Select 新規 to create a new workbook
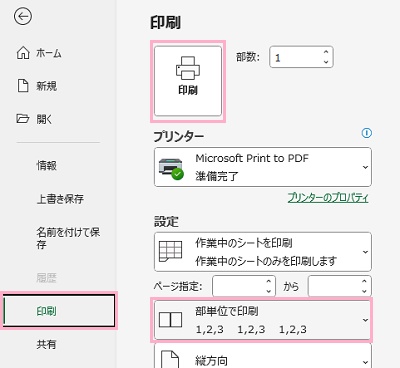400x368 pixels. pos(37,86)
